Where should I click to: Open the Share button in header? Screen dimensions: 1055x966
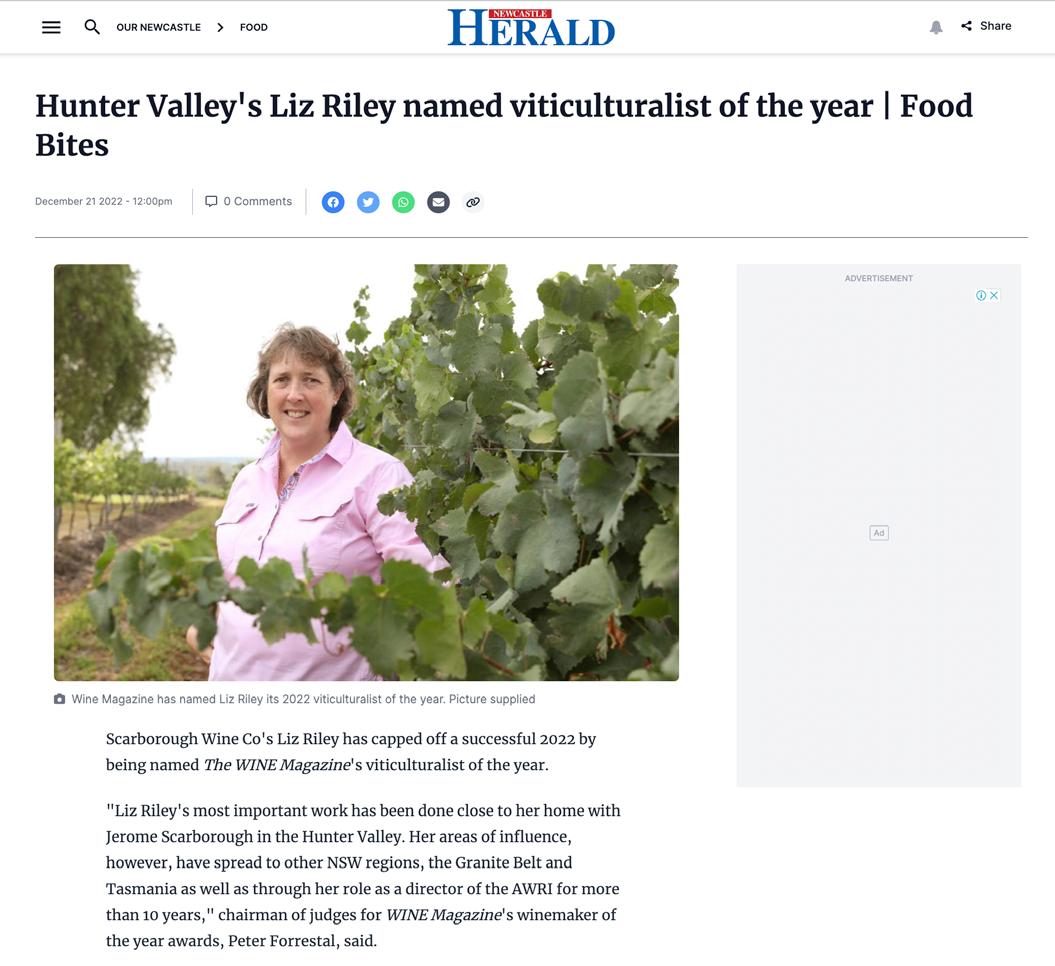click(x=986, y=26)
